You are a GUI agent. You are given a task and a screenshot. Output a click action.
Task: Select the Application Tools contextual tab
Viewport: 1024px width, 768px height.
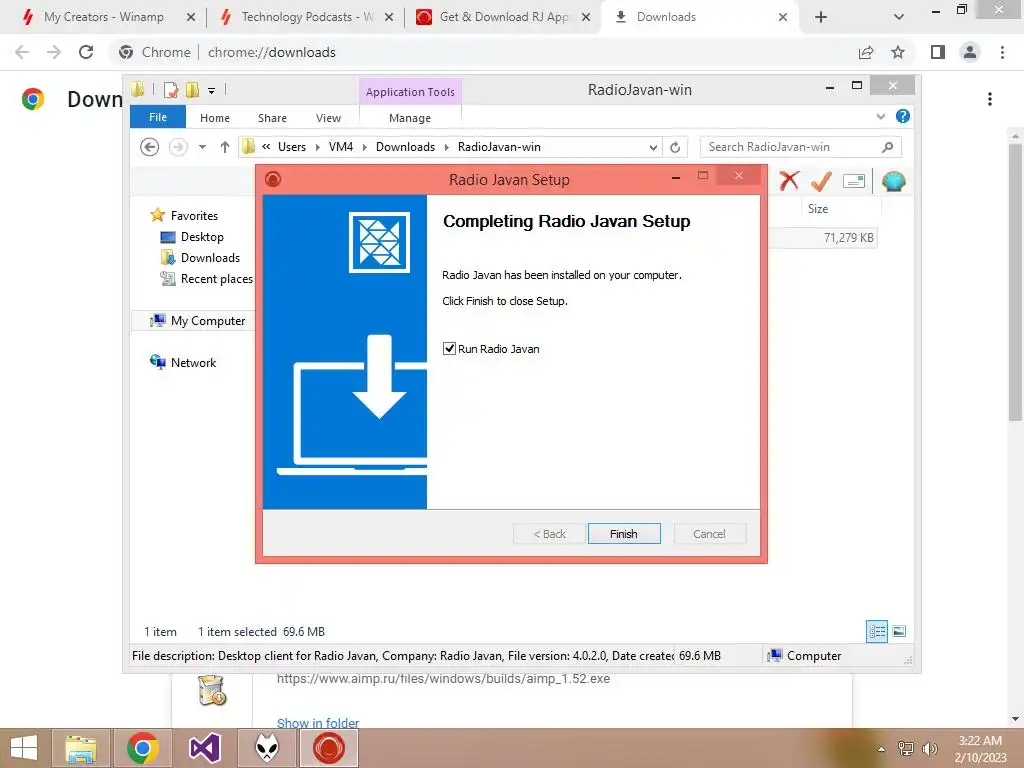[x=410, y=92]
